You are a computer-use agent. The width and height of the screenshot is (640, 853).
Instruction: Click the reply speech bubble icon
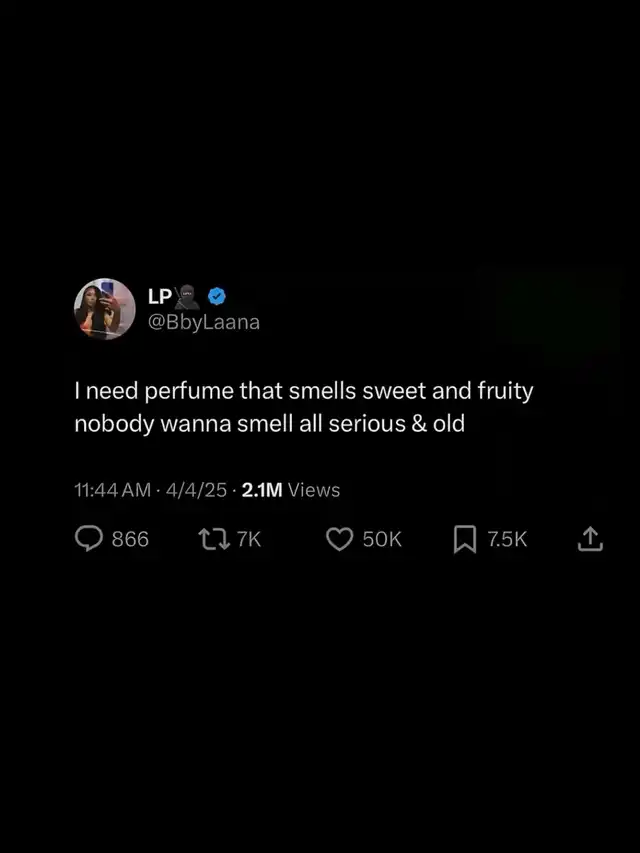tap(88, 539)
